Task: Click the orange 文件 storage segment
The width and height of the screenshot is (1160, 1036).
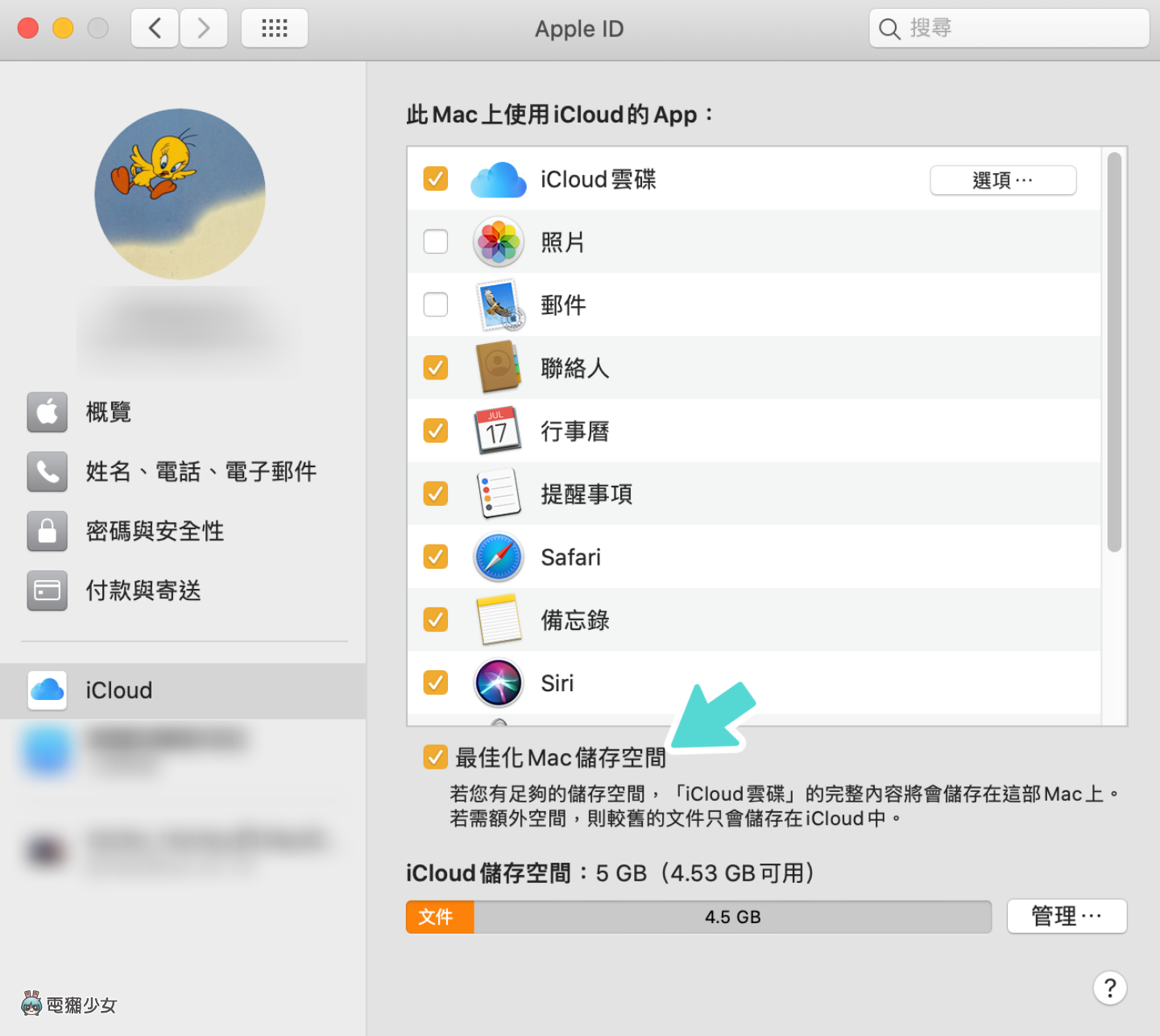Action: tap(440, 917)
